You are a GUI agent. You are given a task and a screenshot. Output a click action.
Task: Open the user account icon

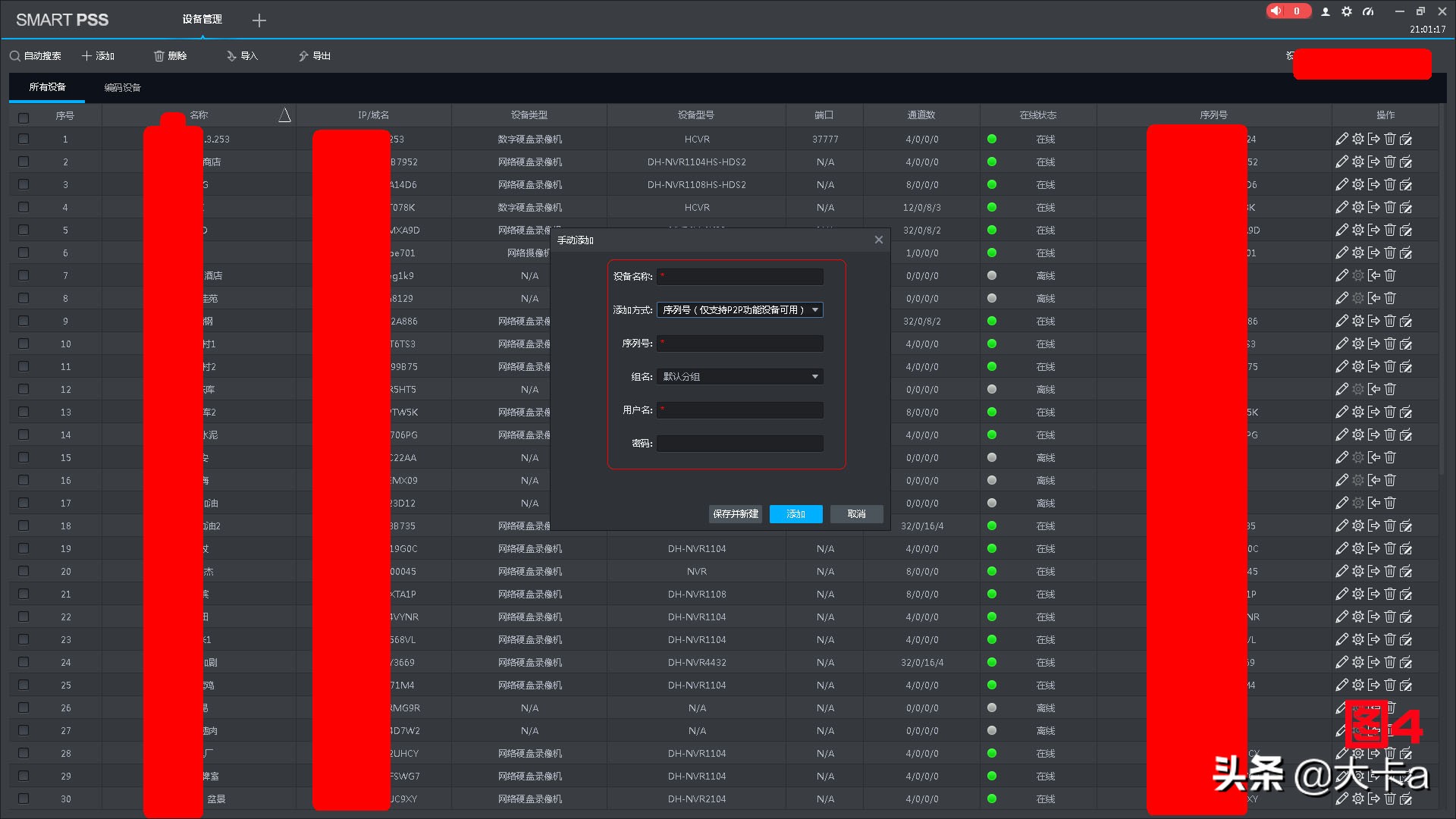(1326, 11)
